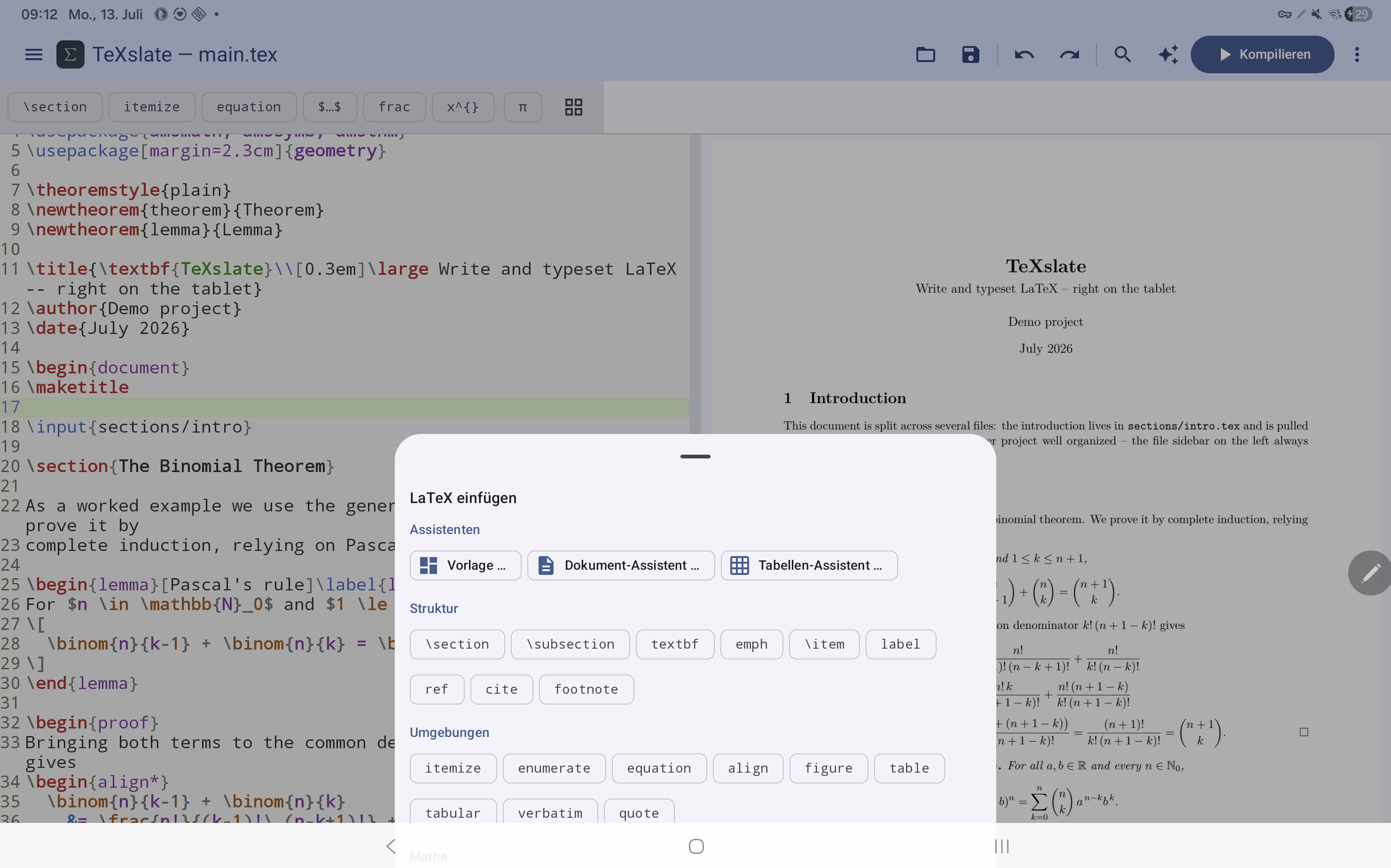Insert a label command
Image resolution: width=1391 pixels, height=868 pixels.
point(900,644)
